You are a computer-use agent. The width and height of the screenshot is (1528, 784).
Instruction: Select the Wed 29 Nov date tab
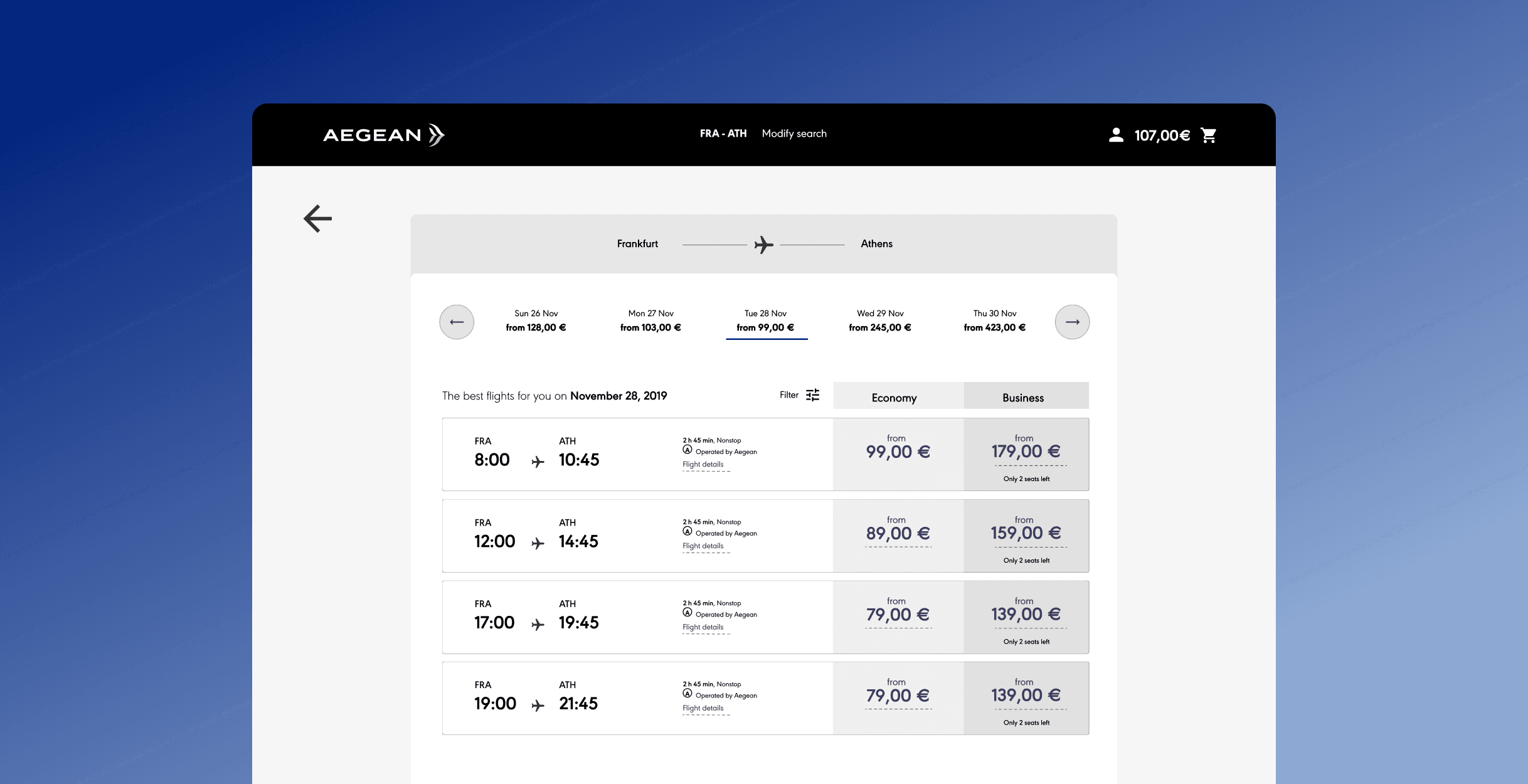click(x=880, y=320)
